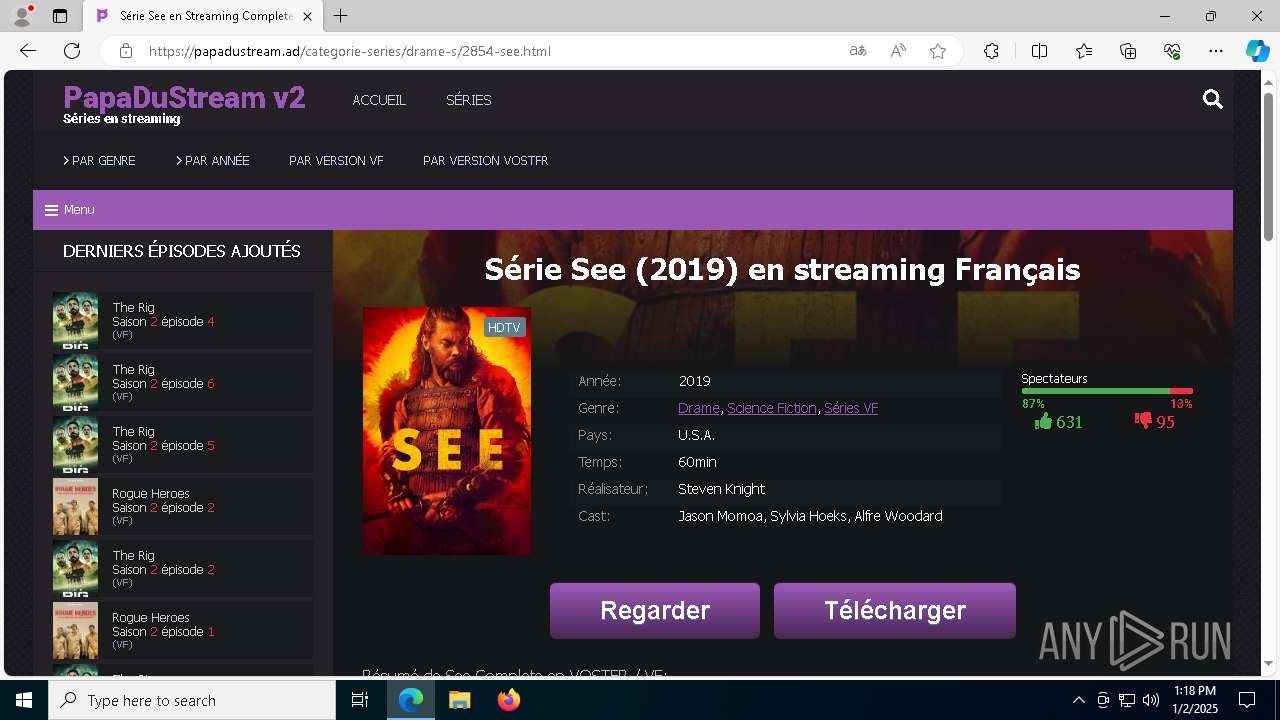Image resolution: width=1280 pixels, height=720 pixels.
Task: Click the Windows search box
Action: (x=192, y=700)
